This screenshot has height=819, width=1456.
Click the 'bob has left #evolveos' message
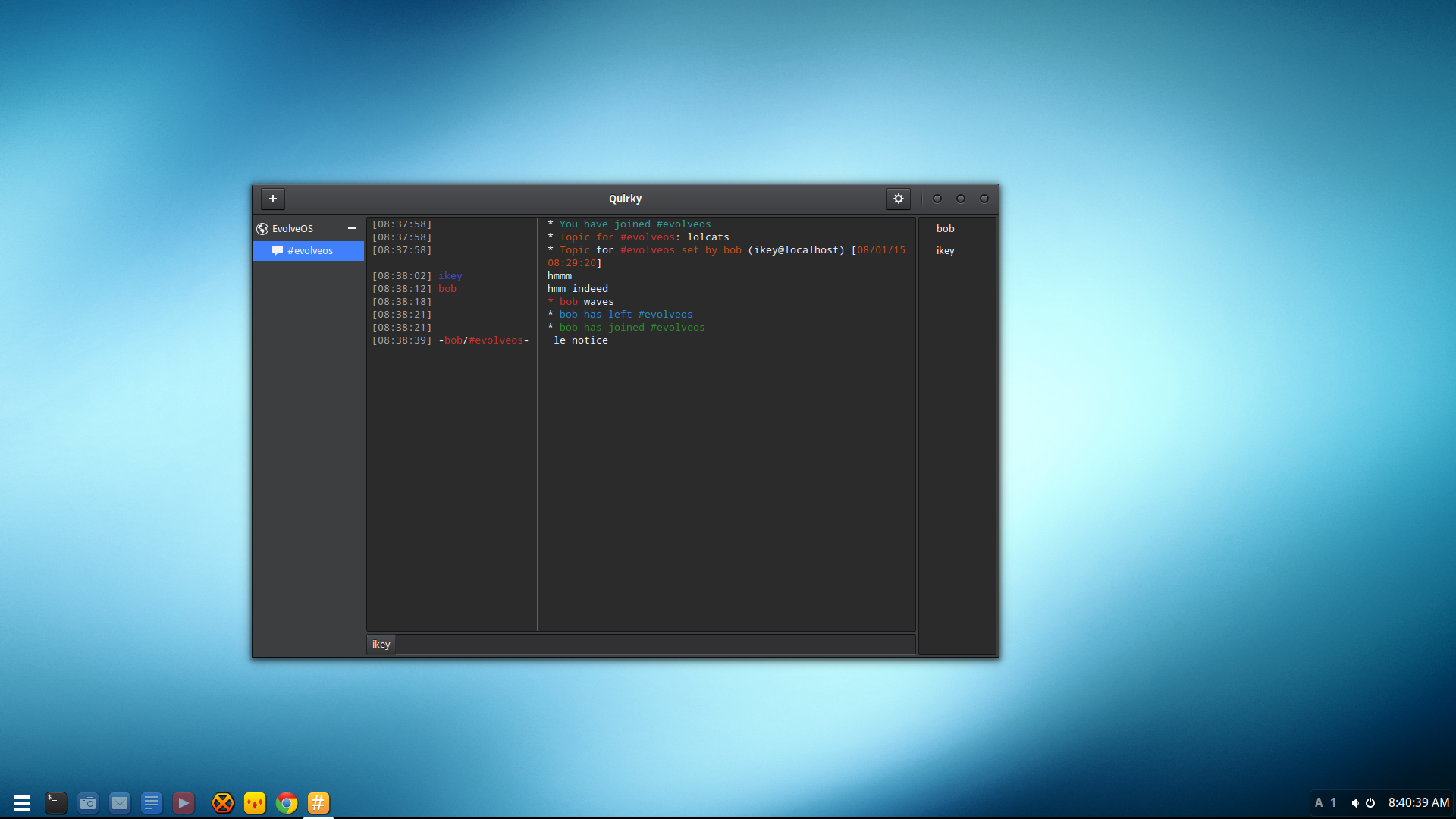(x=620, y=315)
